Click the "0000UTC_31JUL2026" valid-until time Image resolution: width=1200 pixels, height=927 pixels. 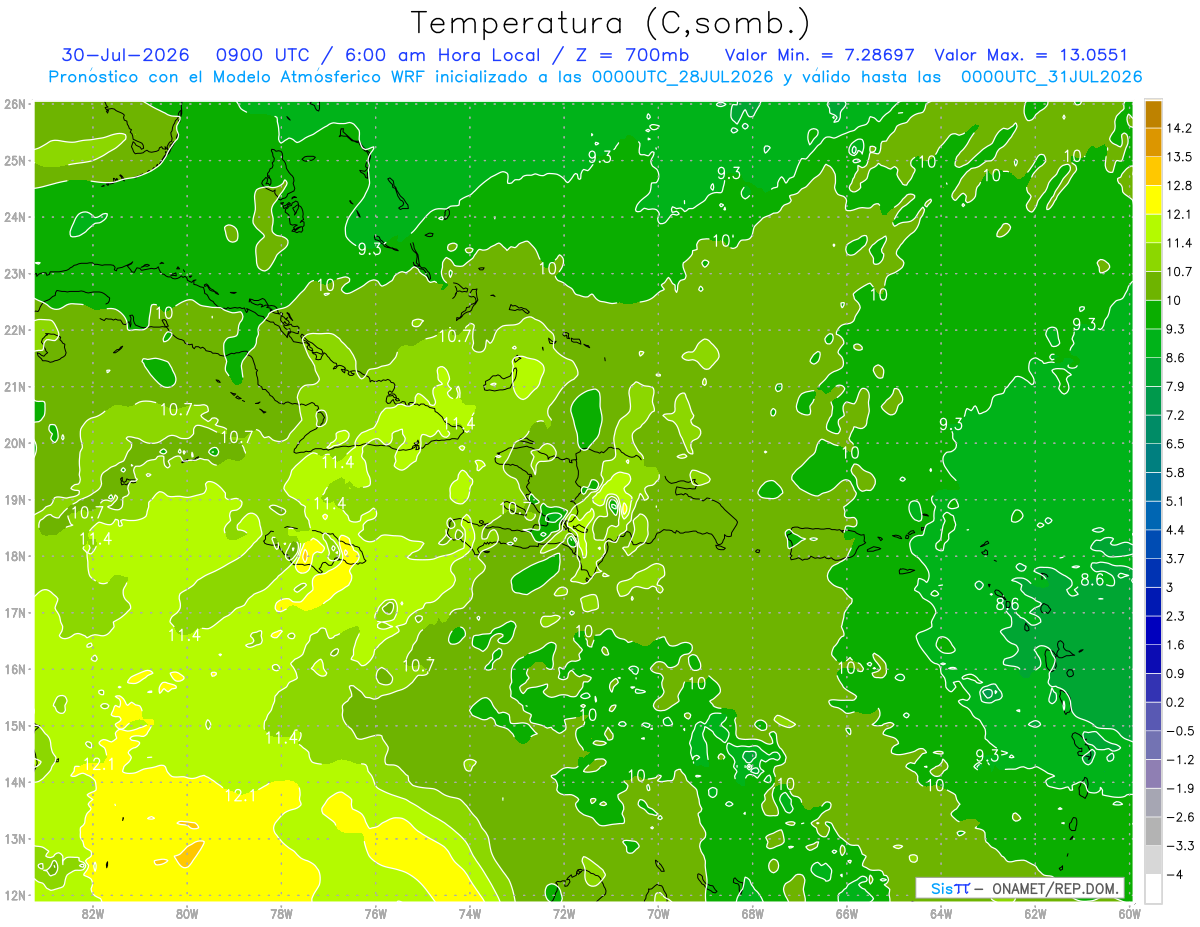[1051, 77]
